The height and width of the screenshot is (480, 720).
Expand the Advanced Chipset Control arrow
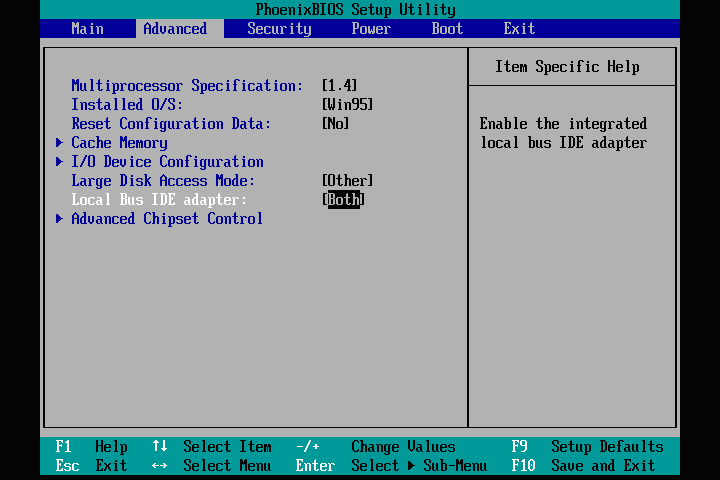point(59,219)
